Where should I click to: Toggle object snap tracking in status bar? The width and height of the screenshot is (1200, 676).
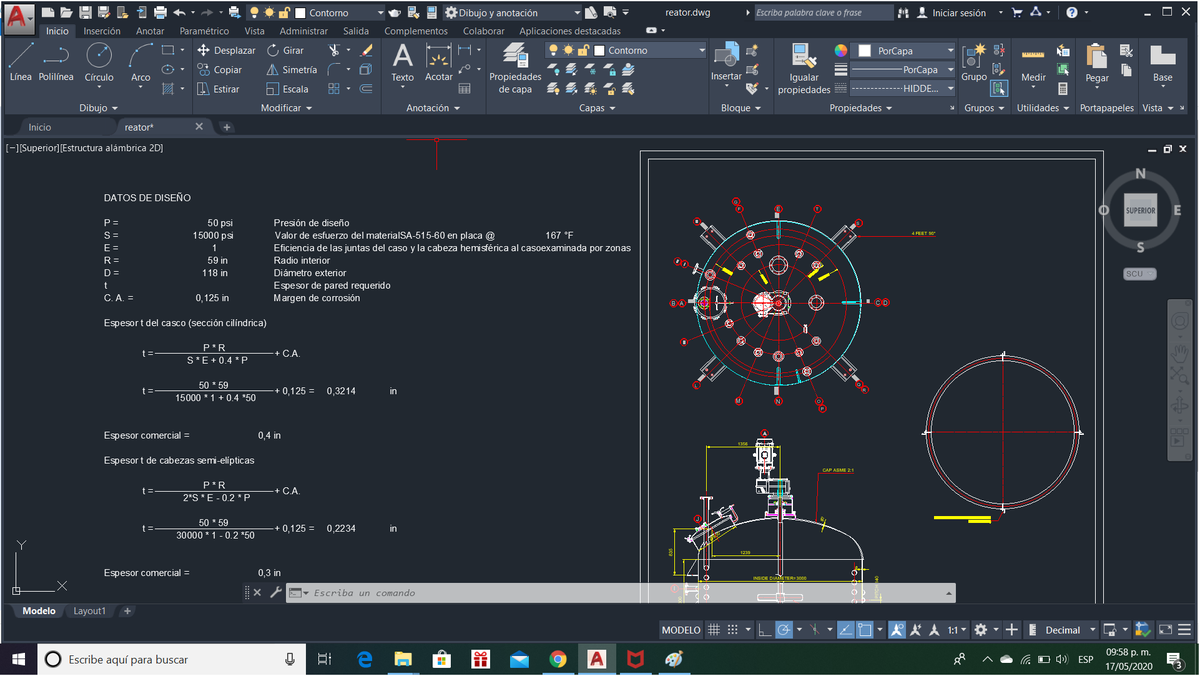coord(845,630)
